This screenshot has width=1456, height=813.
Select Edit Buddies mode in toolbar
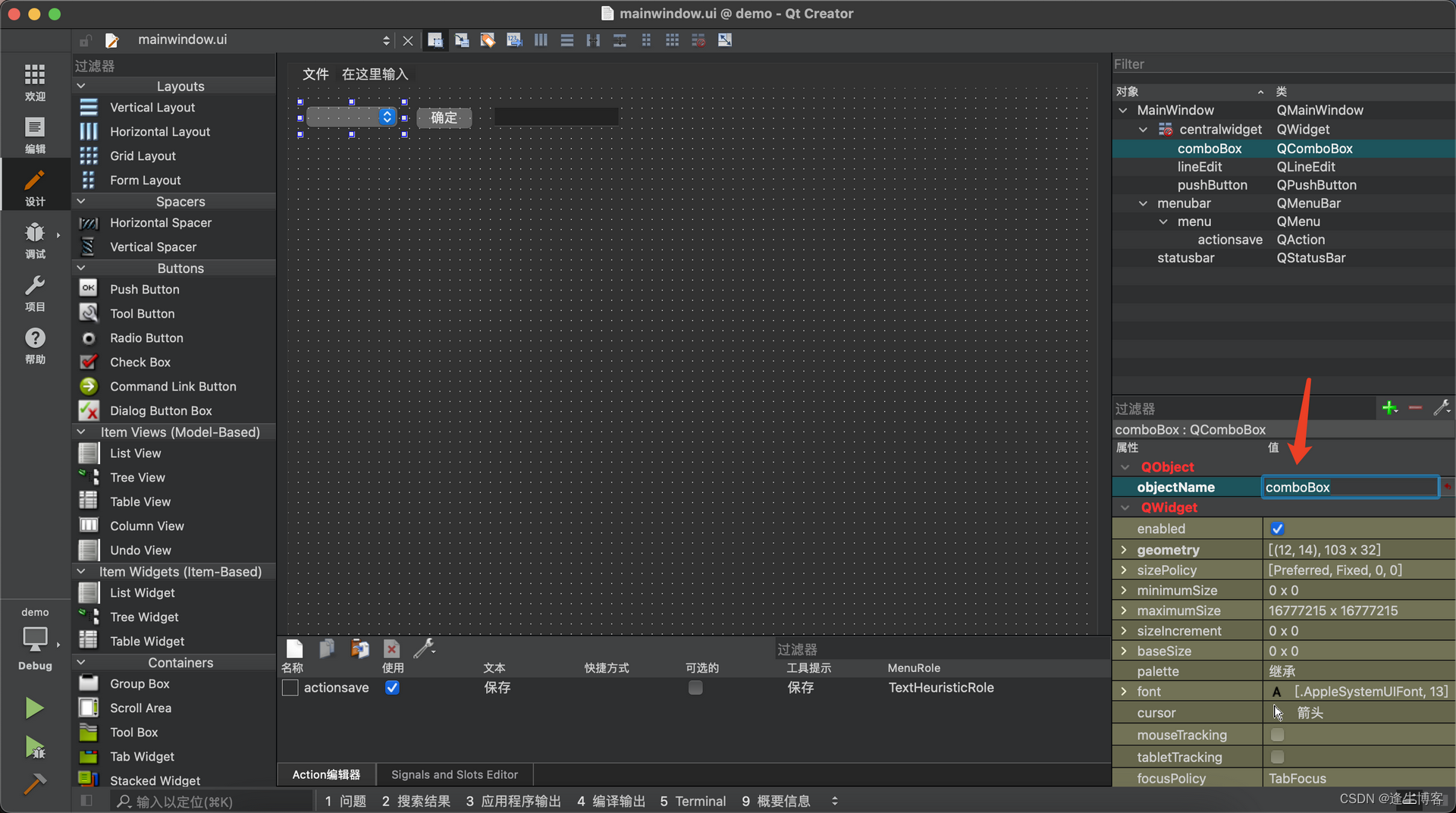[x=488, y=39]
